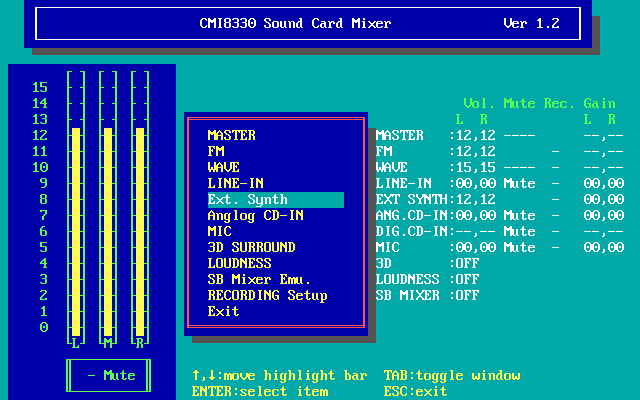The height and width of the screenshot is (400, 640).
Task: Click the LINE-IN Mute status indicator
Action: point(519,183)
